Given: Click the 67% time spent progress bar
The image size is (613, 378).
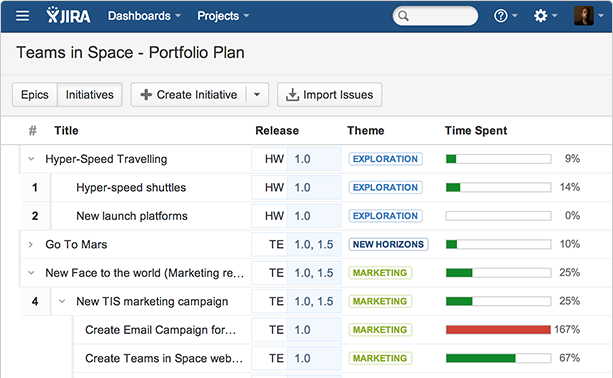Looking at the screenshot, I should click(498, 358).
